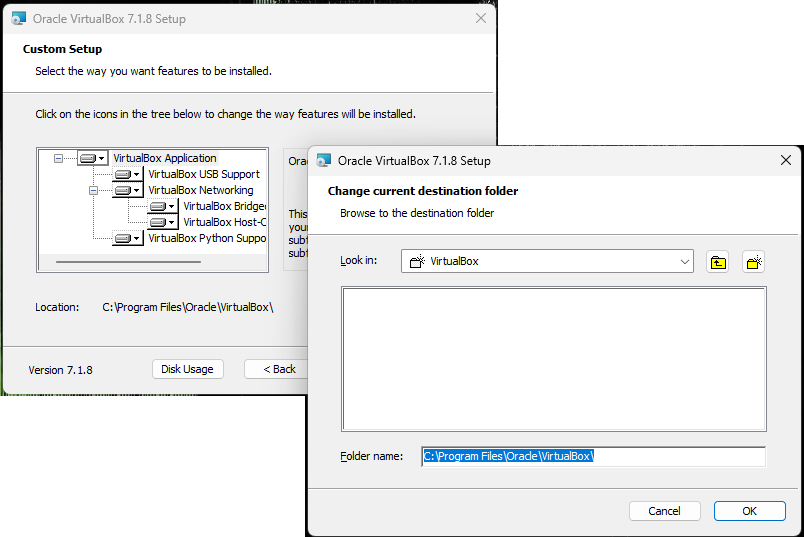Click the Create New Folder icon

coord(753,262)
